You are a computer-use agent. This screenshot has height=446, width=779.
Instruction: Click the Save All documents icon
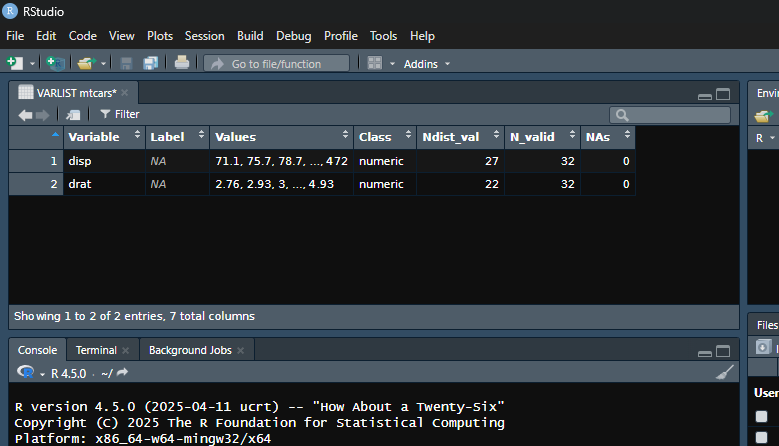point(150,63)
